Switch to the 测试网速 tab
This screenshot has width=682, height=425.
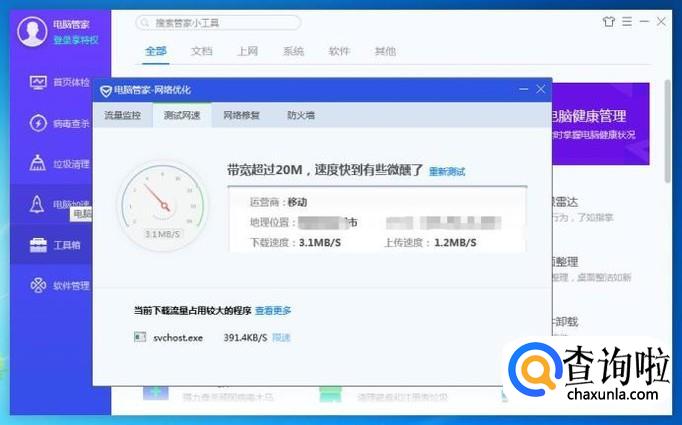click(x=182, y=115)
